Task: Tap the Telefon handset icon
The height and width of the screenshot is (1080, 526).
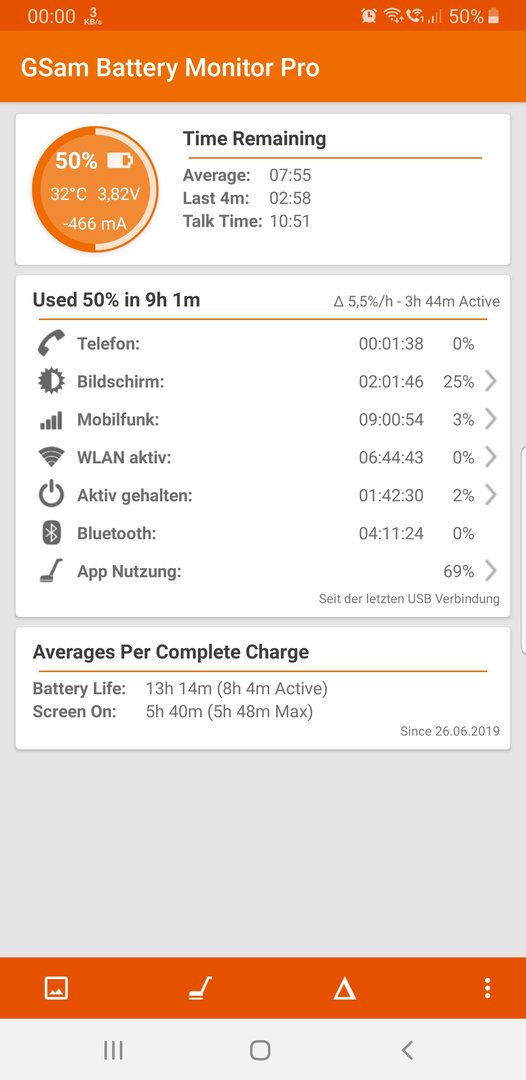Action: 52,343
